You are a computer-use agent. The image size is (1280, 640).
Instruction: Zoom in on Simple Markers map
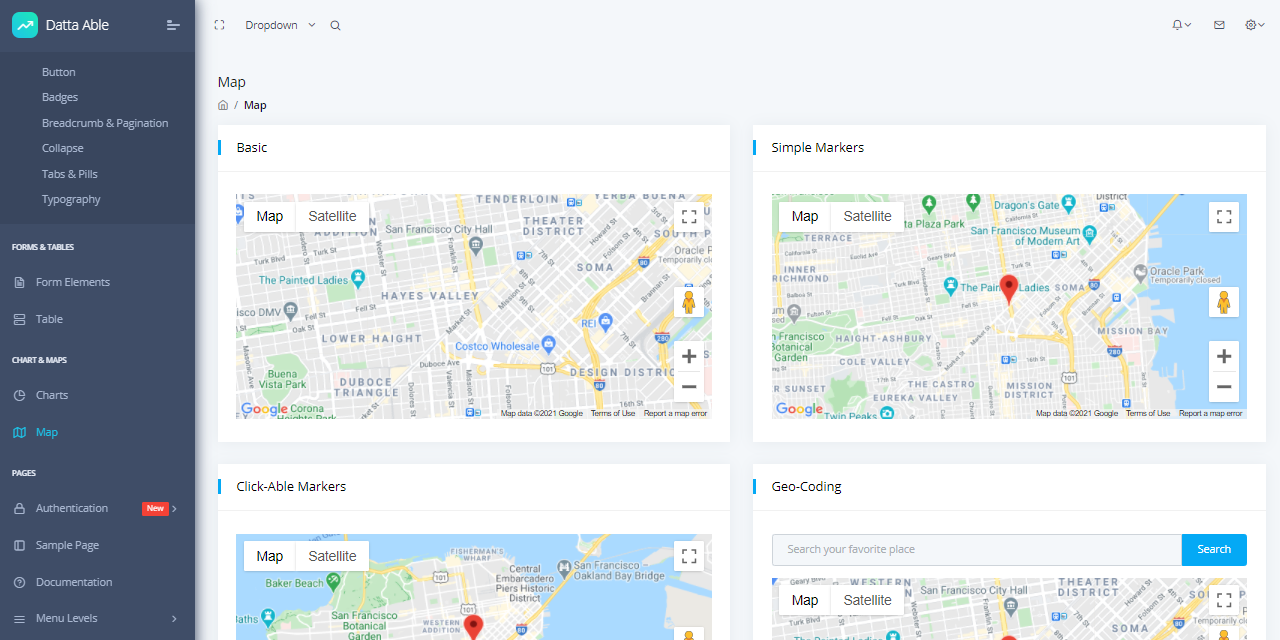[x=1223, y=356]
